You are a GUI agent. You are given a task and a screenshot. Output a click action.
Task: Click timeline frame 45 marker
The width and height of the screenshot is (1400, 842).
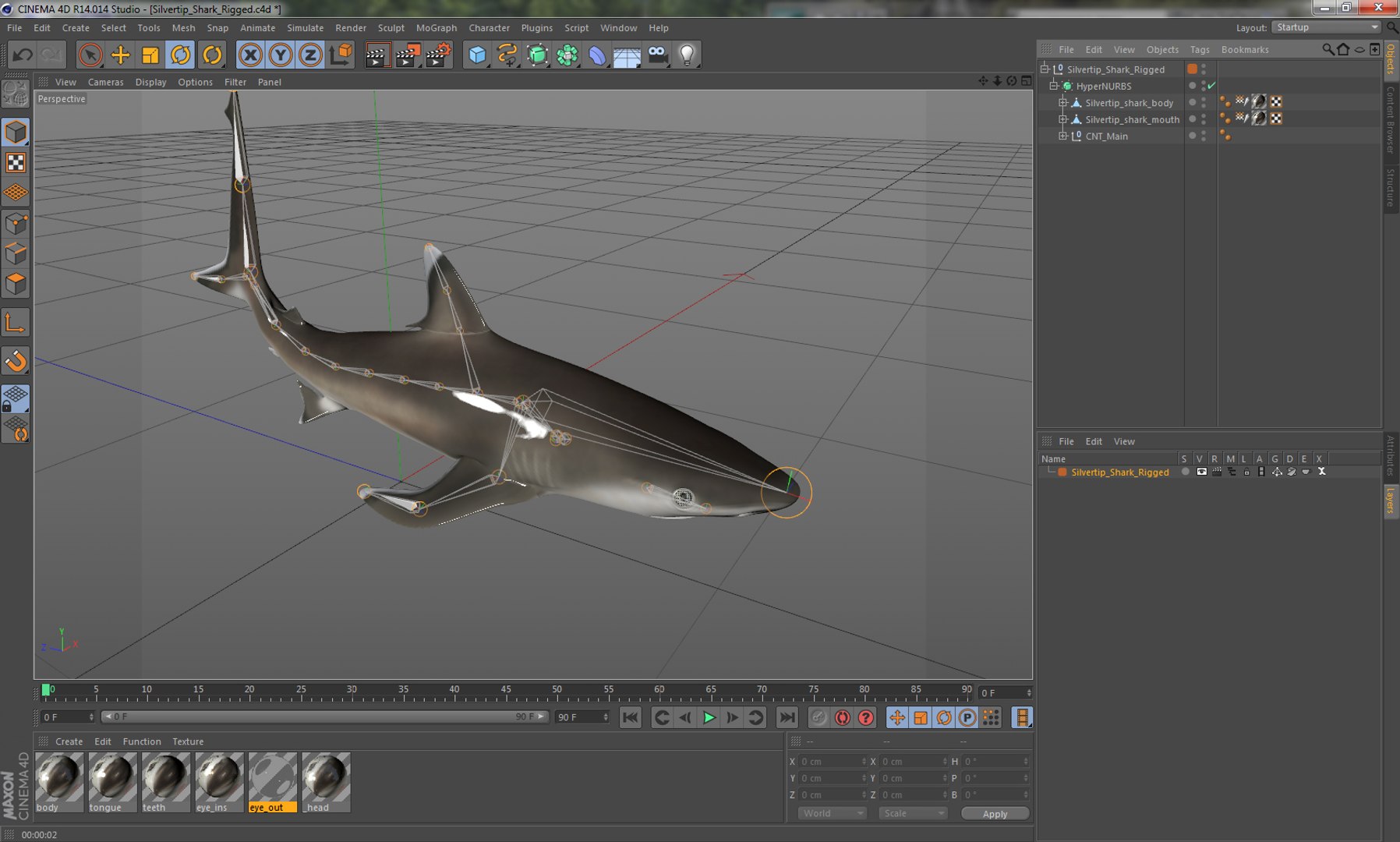coord(506,689)
